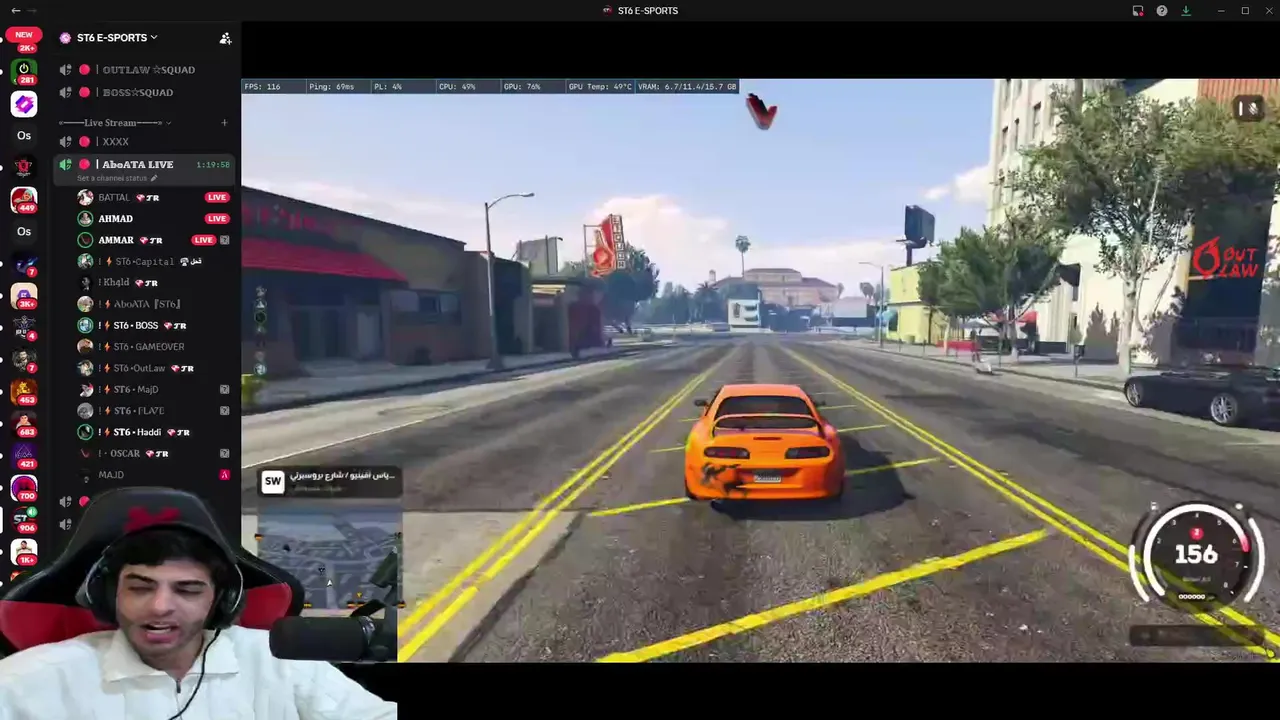This screenshot has width=1280, height=720.
Task: Select user ST6 • MajD in voice list
Action: tap(154, 389)
